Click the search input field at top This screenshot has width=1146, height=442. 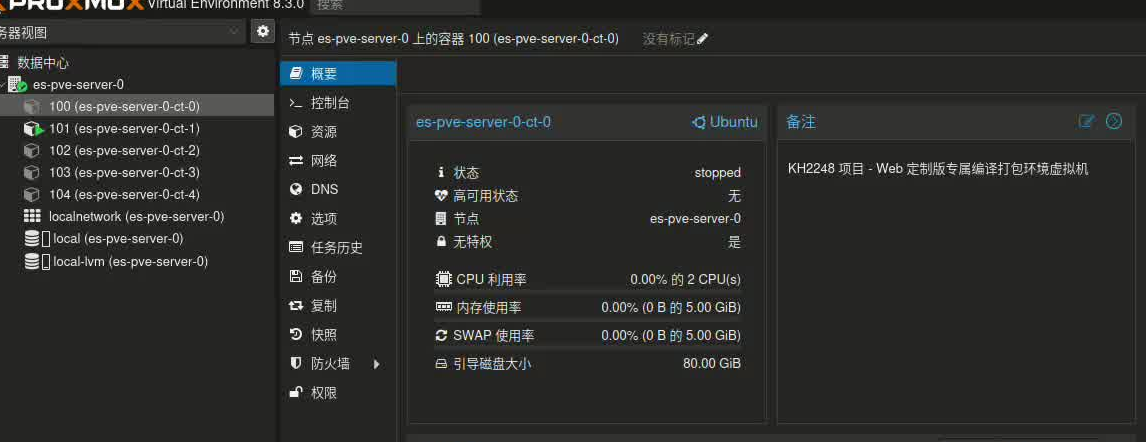point(380,6)
